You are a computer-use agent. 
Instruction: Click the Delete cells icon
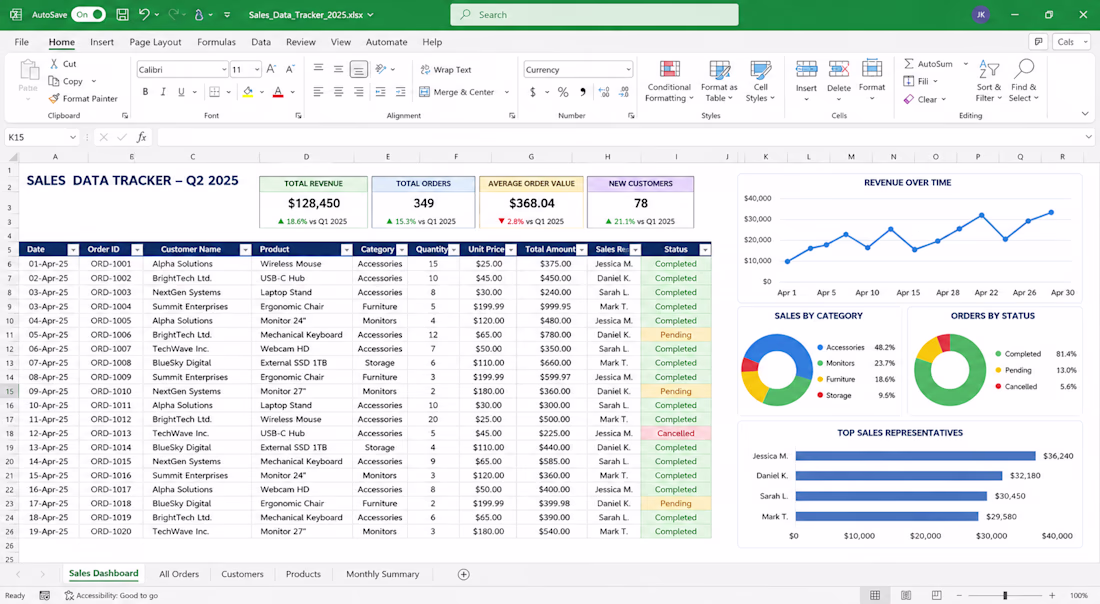coord(839,69)
